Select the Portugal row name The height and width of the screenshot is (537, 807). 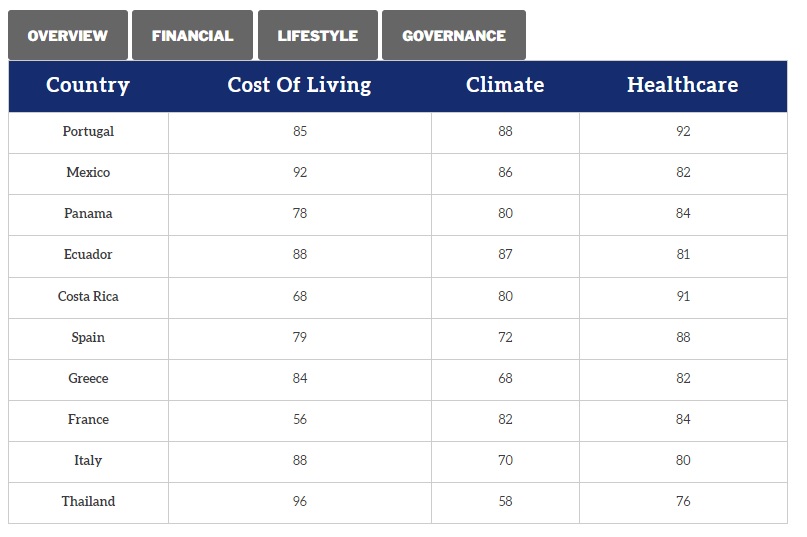(88, 132)
